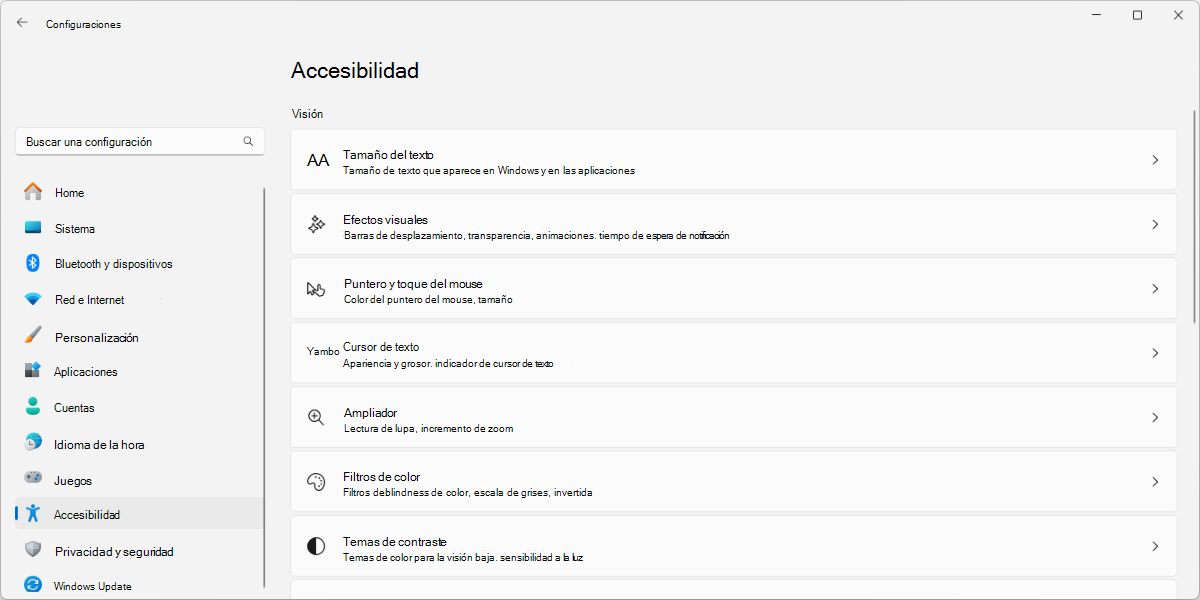
Task: Click the Cursor de texto title
Action: 381,347
